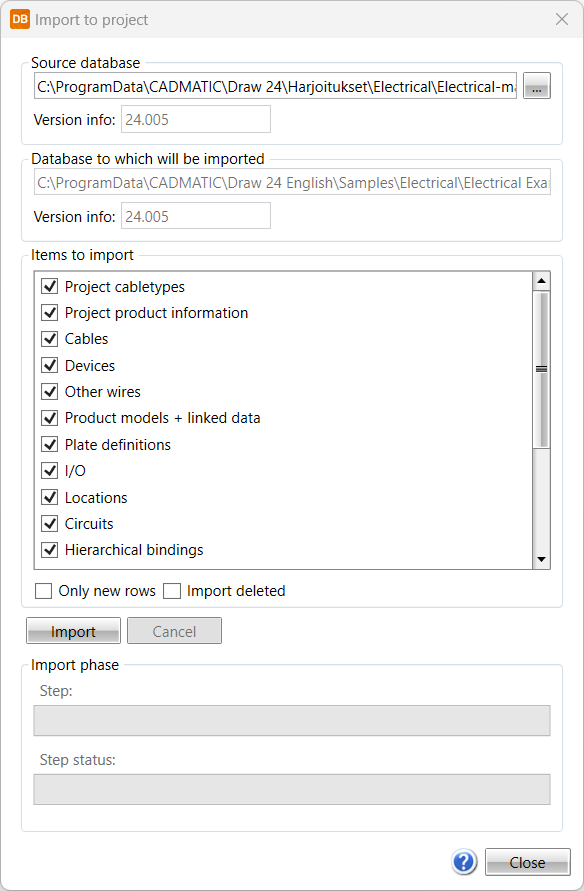Toggle the Devices checkbox
Screen dimensions: 584x891
tap(50, 365)
